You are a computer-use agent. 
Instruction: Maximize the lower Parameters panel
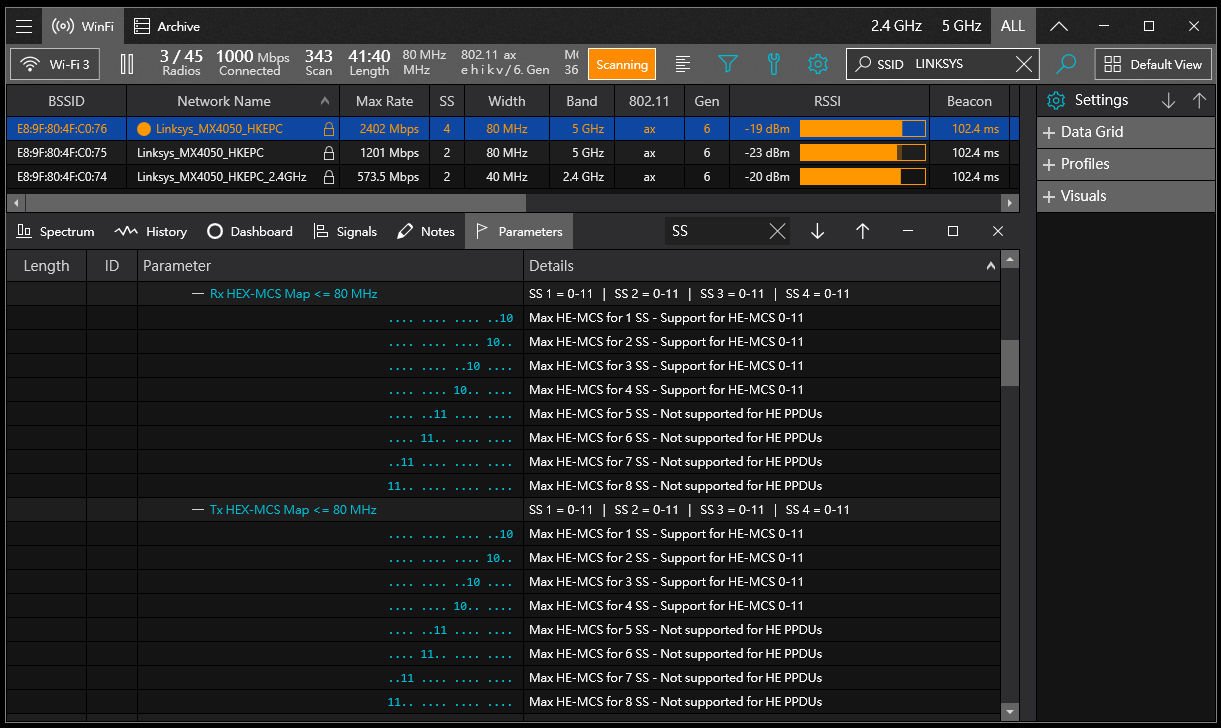[952, 231]
